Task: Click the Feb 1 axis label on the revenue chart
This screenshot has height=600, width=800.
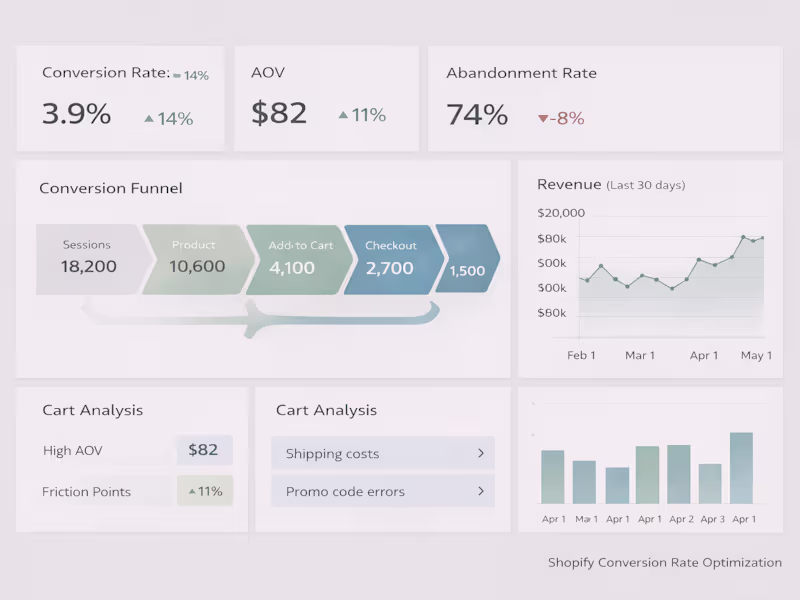Action: click(x=581, y=355)
